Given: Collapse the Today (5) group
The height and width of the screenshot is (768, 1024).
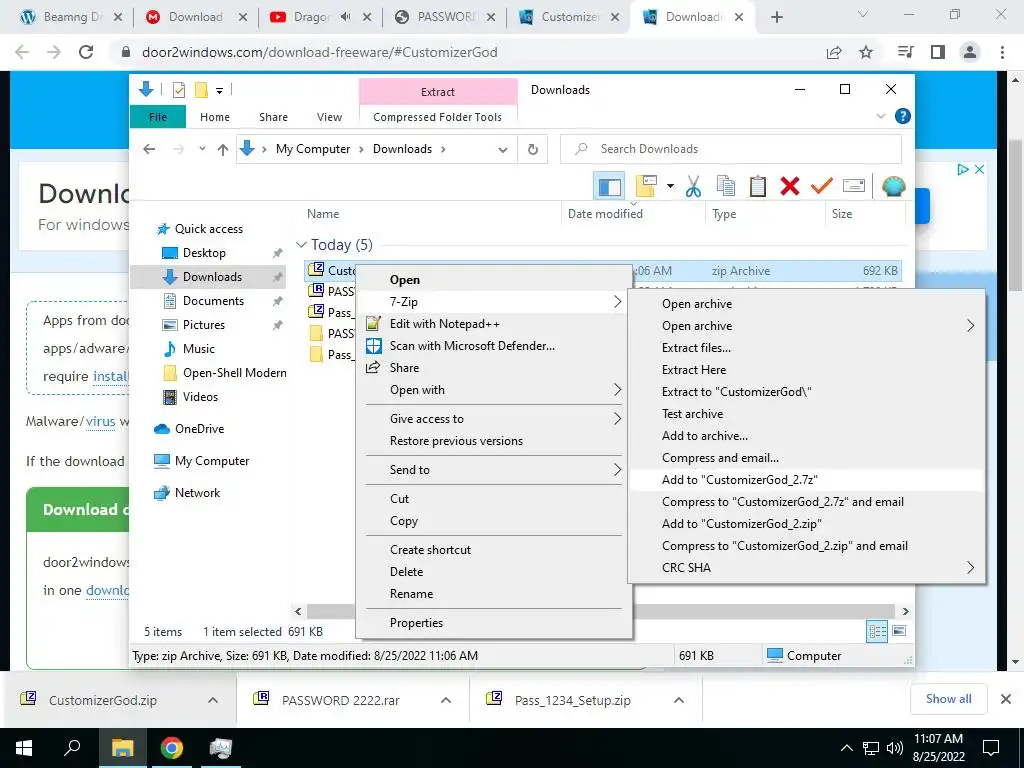Looking at the screenshot, I should [x=301, y=245].
